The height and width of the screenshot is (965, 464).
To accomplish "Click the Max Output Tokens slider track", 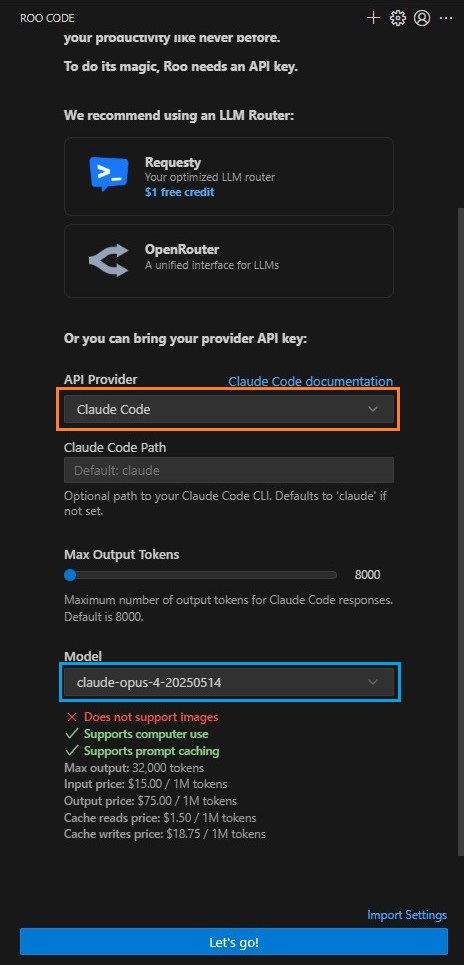I will [x=201, y=575].
